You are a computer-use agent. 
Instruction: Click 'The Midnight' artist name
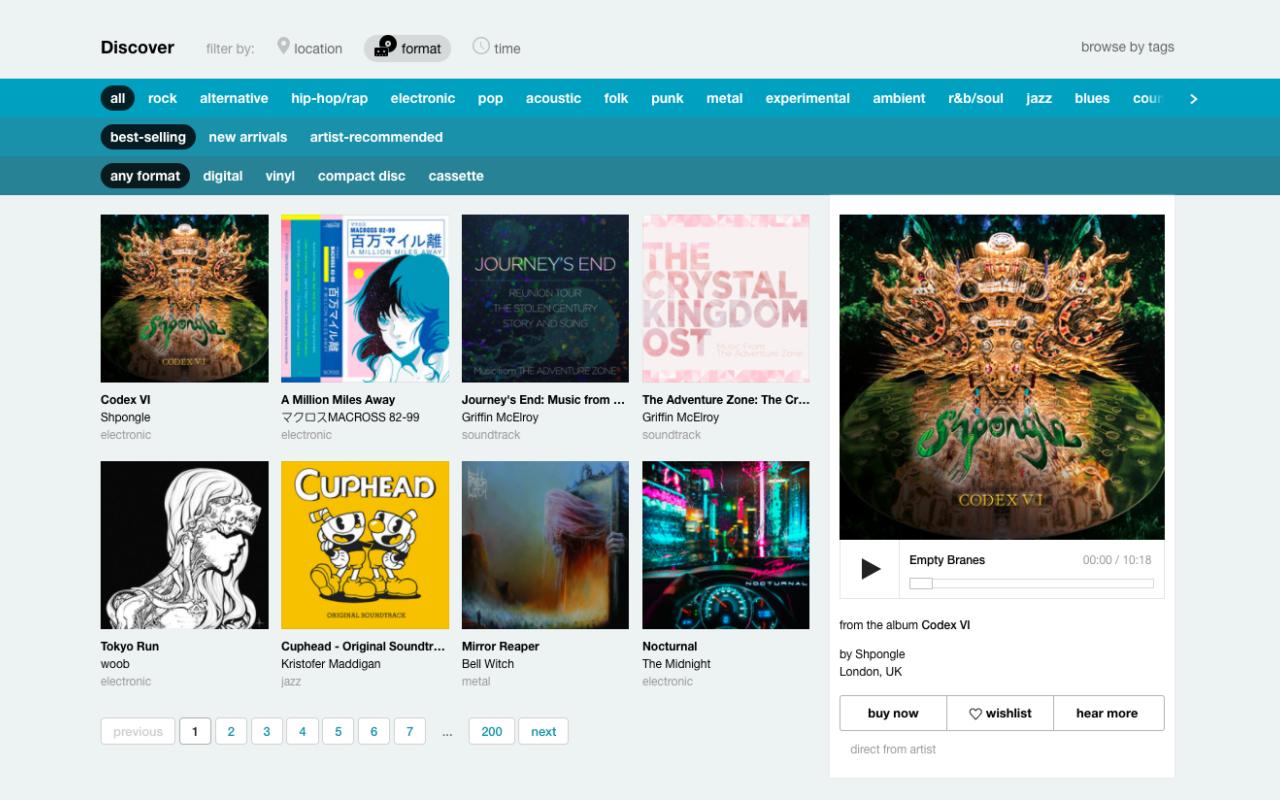(677, 664)
